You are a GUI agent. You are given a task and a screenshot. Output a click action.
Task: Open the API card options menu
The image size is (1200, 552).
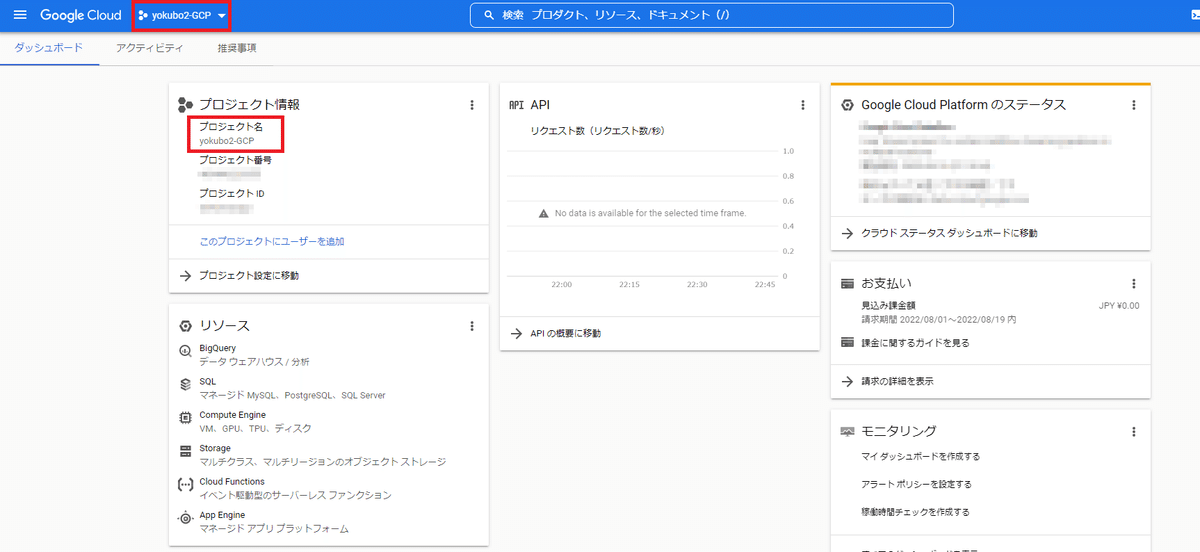click(802, 104)
